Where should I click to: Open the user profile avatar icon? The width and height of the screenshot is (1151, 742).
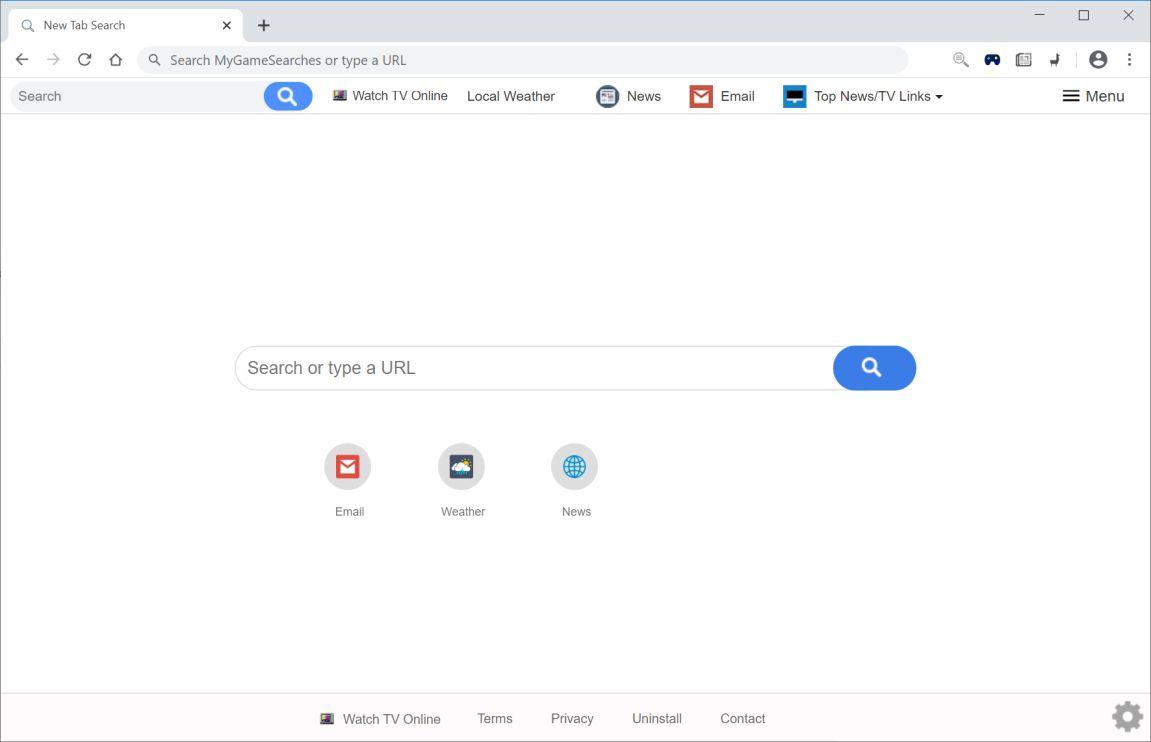[x=1097, y=59]
